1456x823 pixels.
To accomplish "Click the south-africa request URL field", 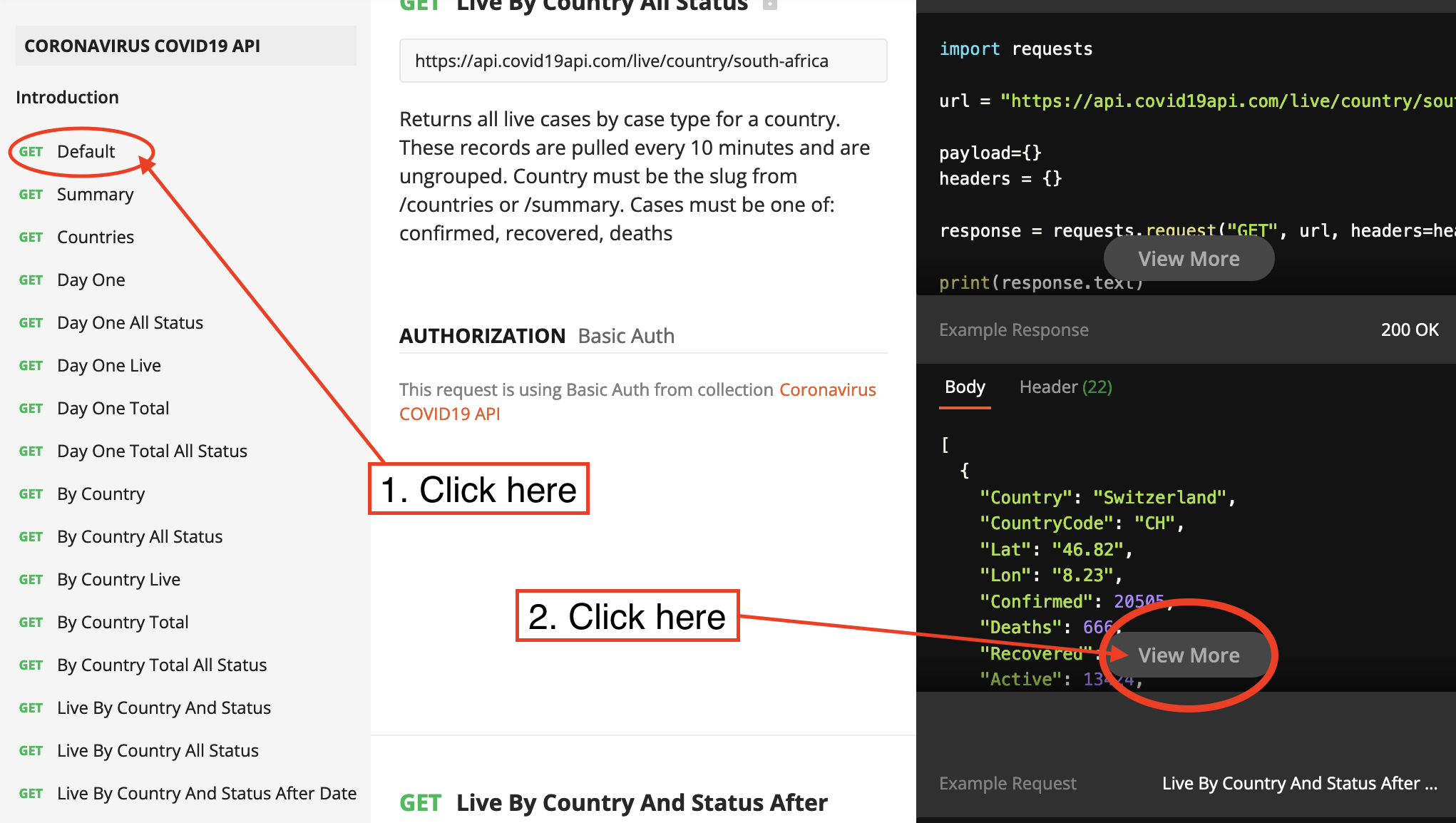I will coord(643,61).
